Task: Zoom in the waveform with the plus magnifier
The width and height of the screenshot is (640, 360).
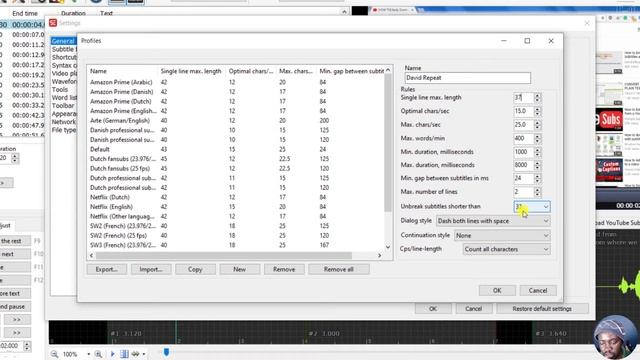Action: pyautogui.click(x=98, y=354)
